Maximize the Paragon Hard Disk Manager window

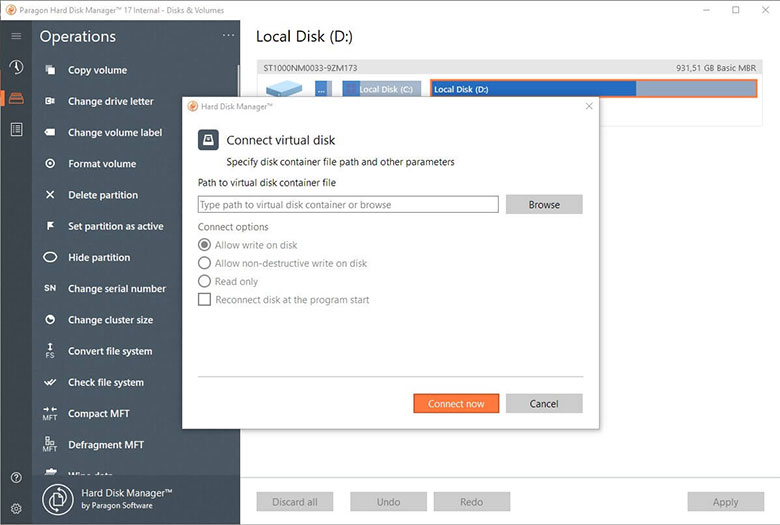coord(736,10)
